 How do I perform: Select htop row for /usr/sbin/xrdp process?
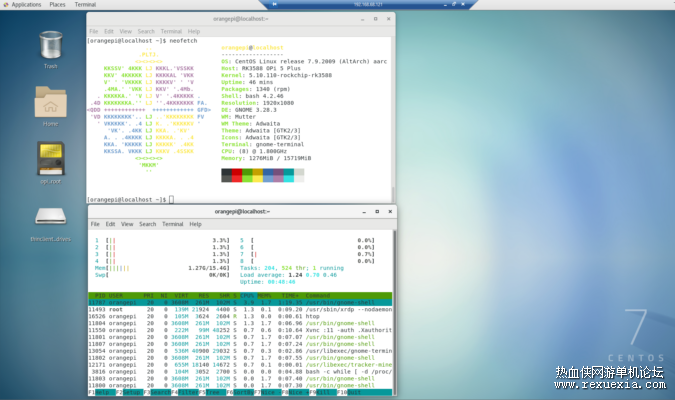[x=240, y=310]
